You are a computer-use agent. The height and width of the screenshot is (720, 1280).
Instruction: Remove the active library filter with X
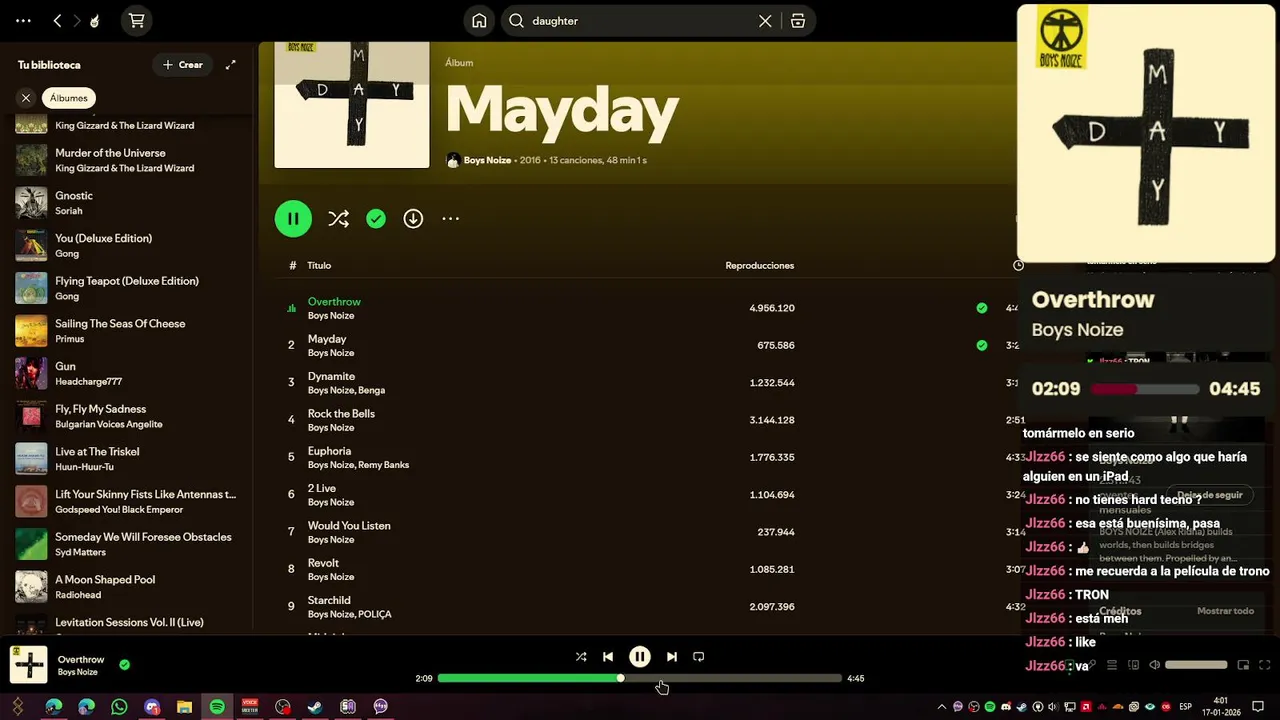tap(26, 98)
